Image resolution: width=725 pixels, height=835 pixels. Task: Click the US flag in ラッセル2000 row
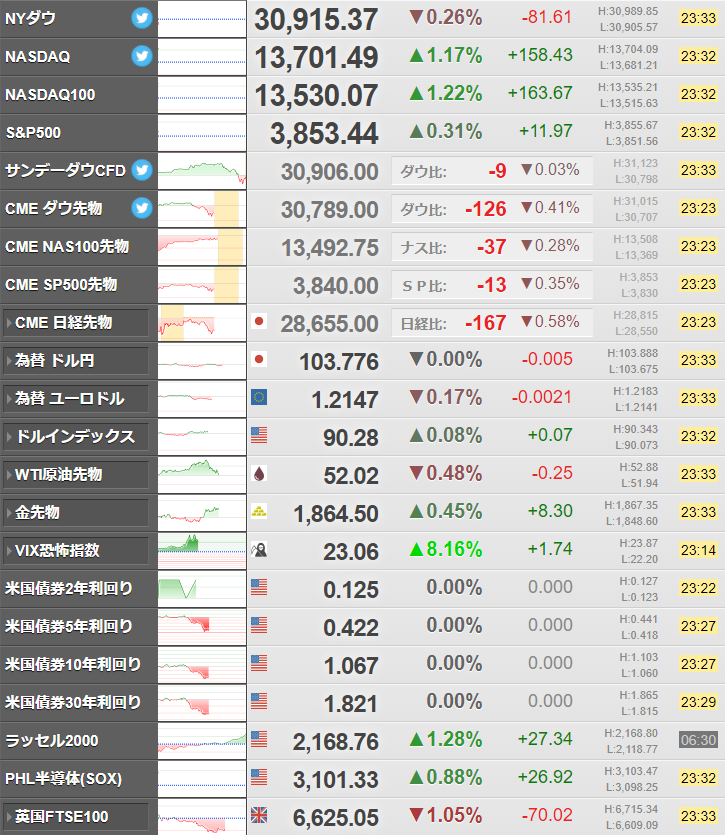coord(259,739)
